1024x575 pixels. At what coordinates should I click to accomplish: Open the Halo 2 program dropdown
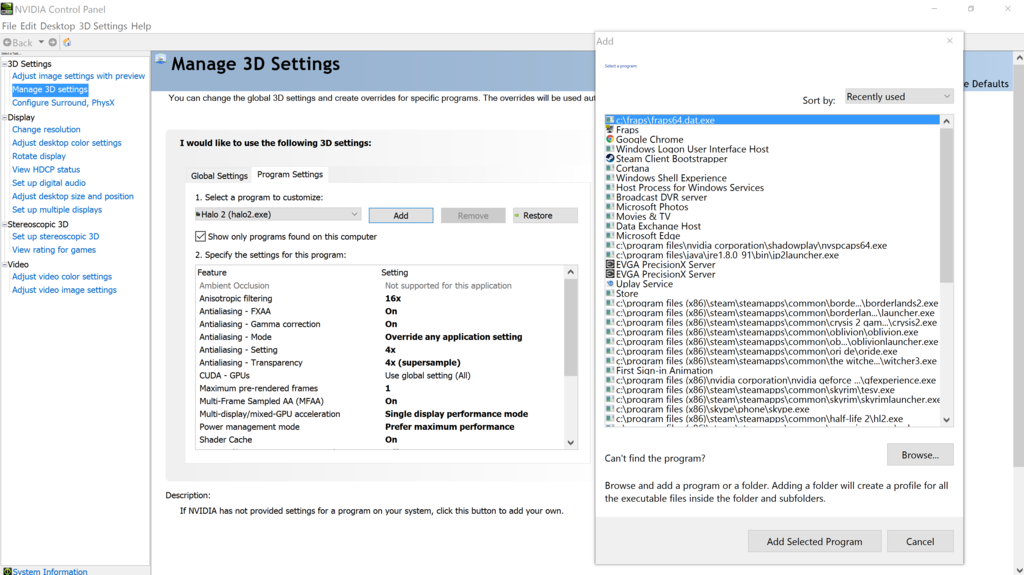pyautogui.click(x=278, y=214)
